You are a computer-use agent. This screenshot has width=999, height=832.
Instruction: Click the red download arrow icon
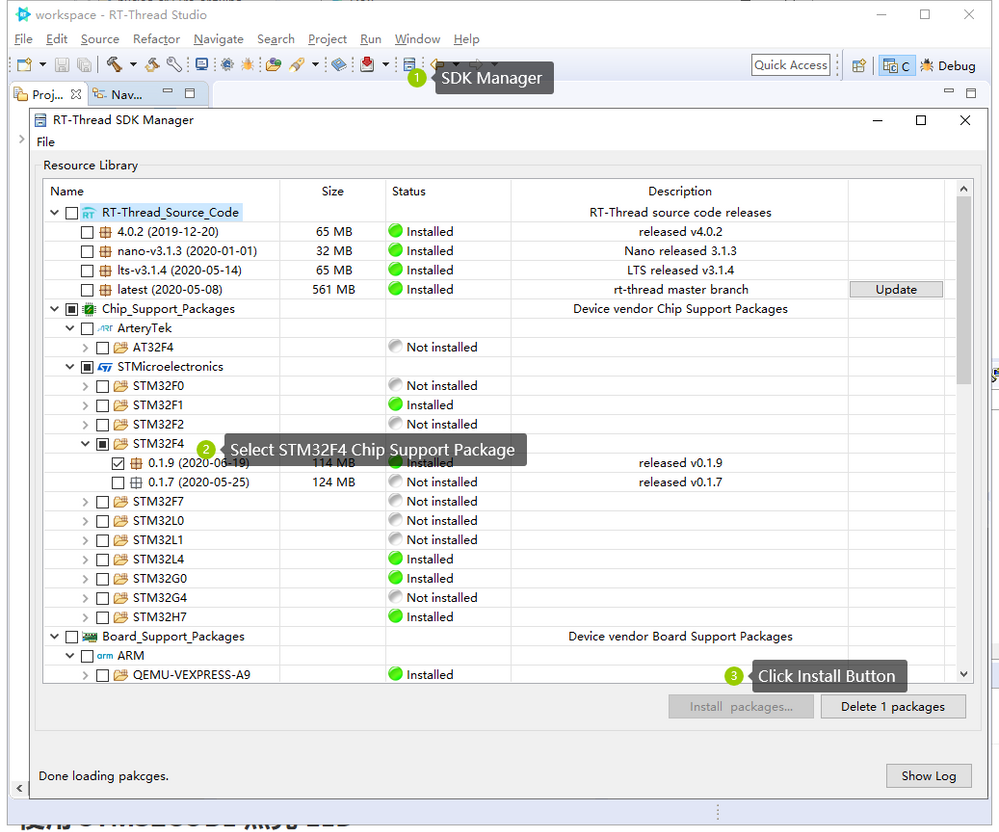(x=367, y=64)
